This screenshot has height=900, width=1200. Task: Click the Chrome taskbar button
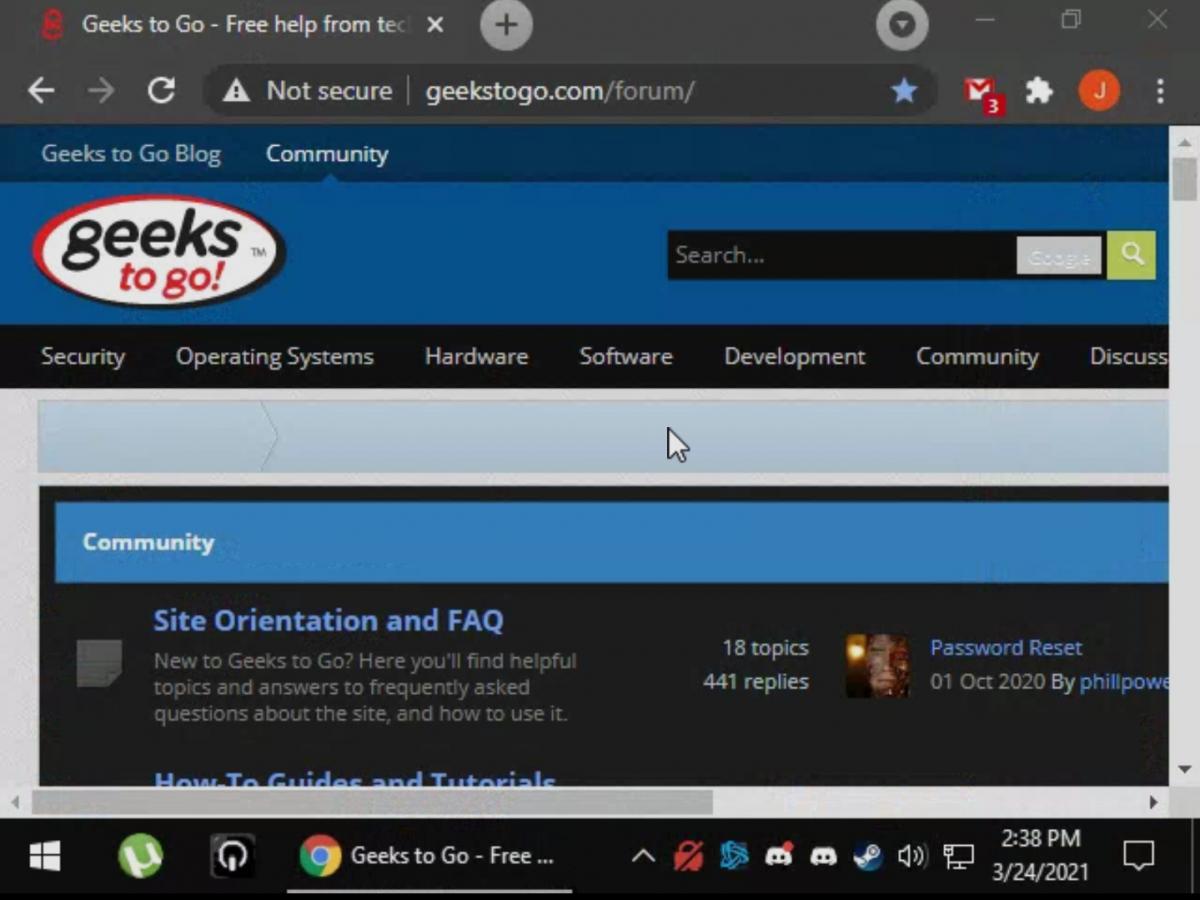[x=430, y=856]
